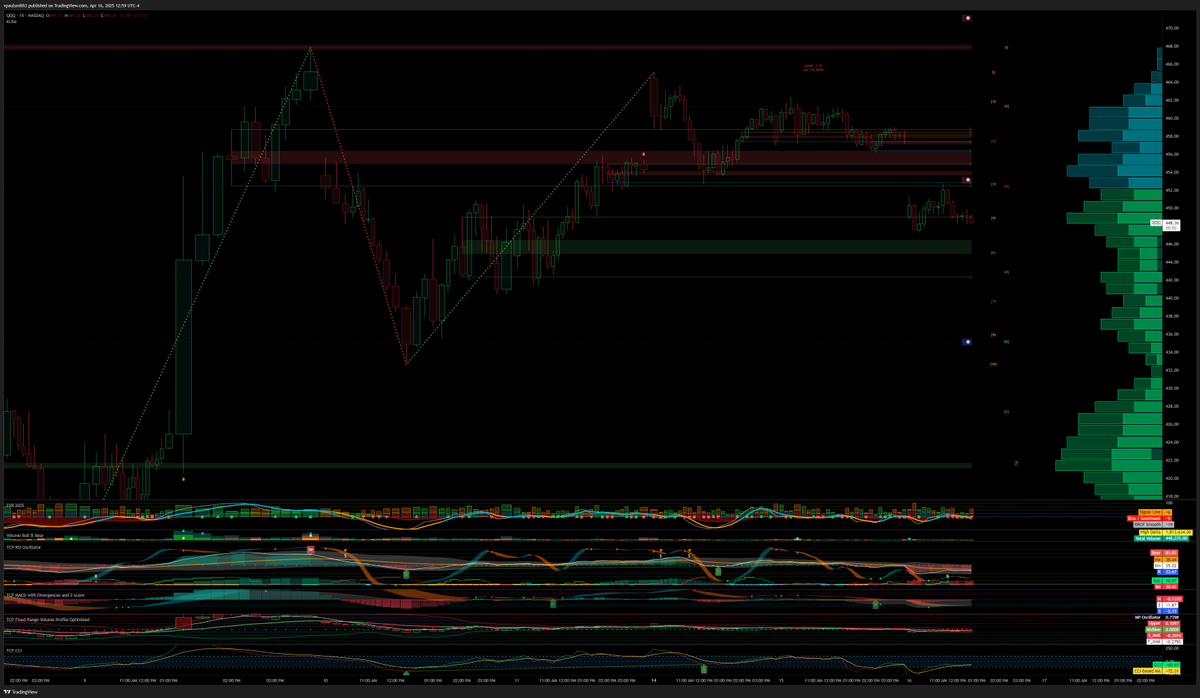Select the red marker icon near the top of the chart
The width and height of the screenshot is (1200, 698).
[967, 18]
